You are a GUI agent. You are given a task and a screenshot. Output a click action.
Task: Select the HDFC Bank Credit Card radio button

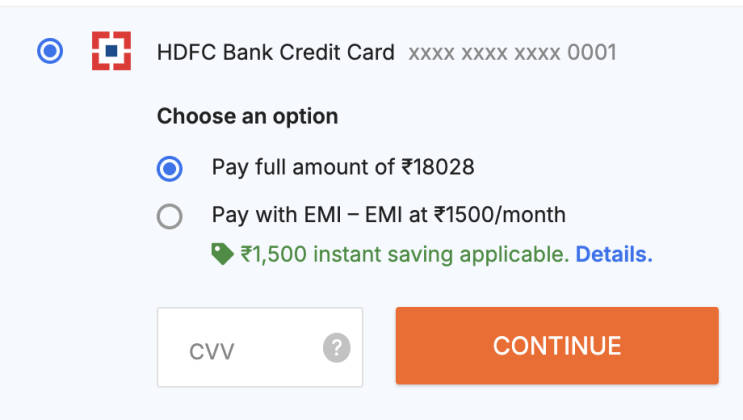click(49, 51)
